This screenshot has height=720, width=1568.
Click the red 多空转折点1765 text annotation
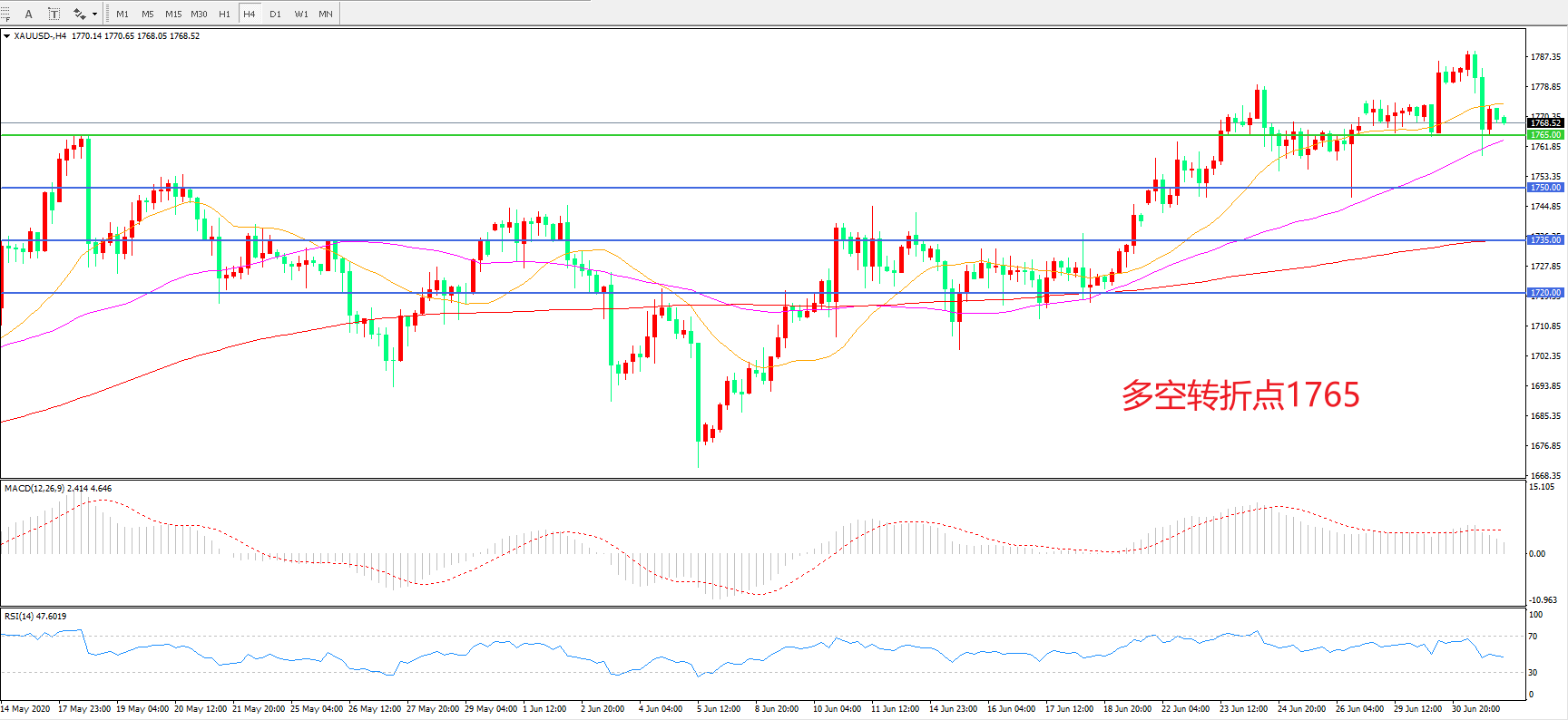(1240, 395)
